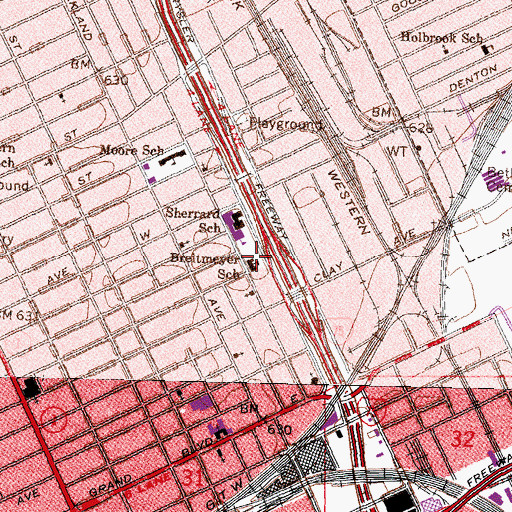
Task: Select the "Moore Sch" label
Action: point(132,150)
